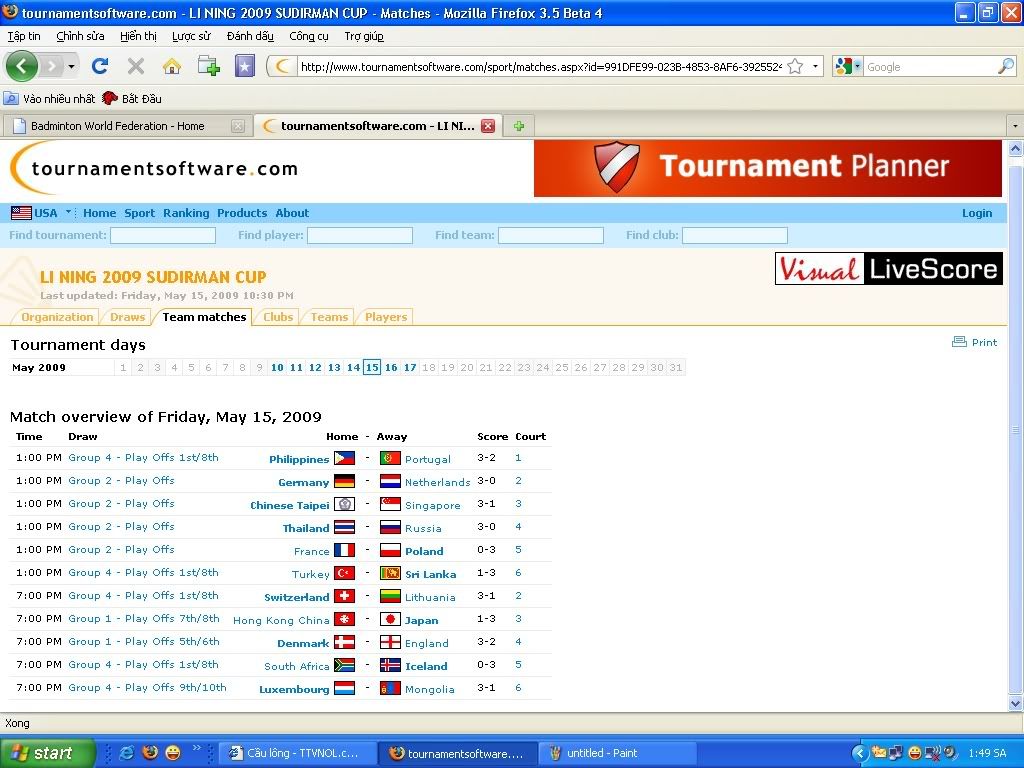Click the Sri Lanka flag icon
The width and height of the screenshot is (1024, 768).
click(390, 573)
